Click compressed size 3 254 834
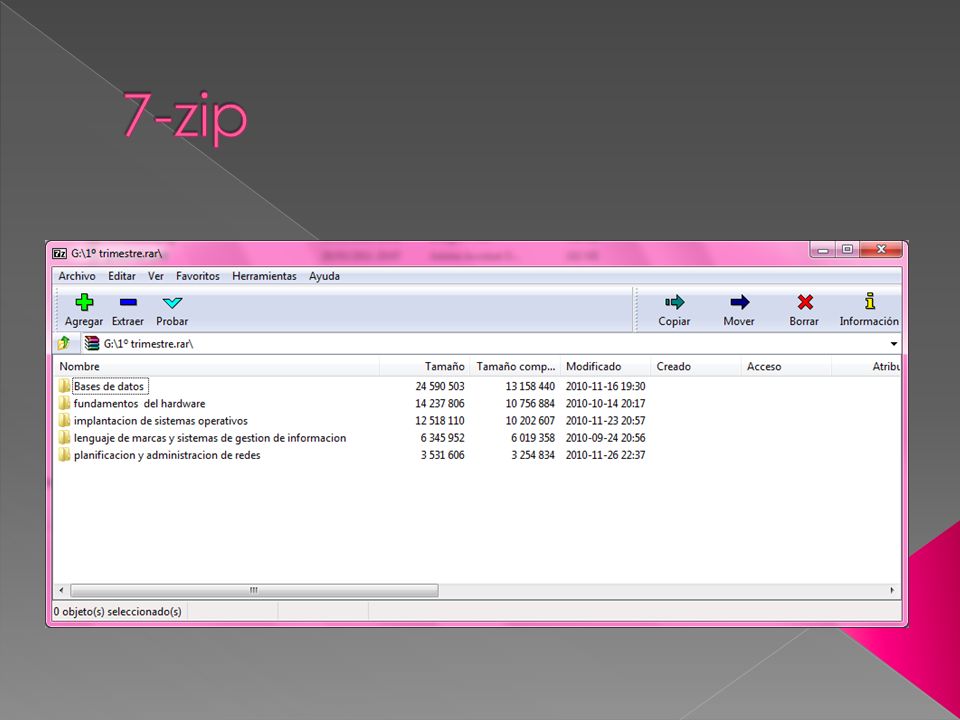Screen dimensions: 960x720 click(x=533, y=455)
